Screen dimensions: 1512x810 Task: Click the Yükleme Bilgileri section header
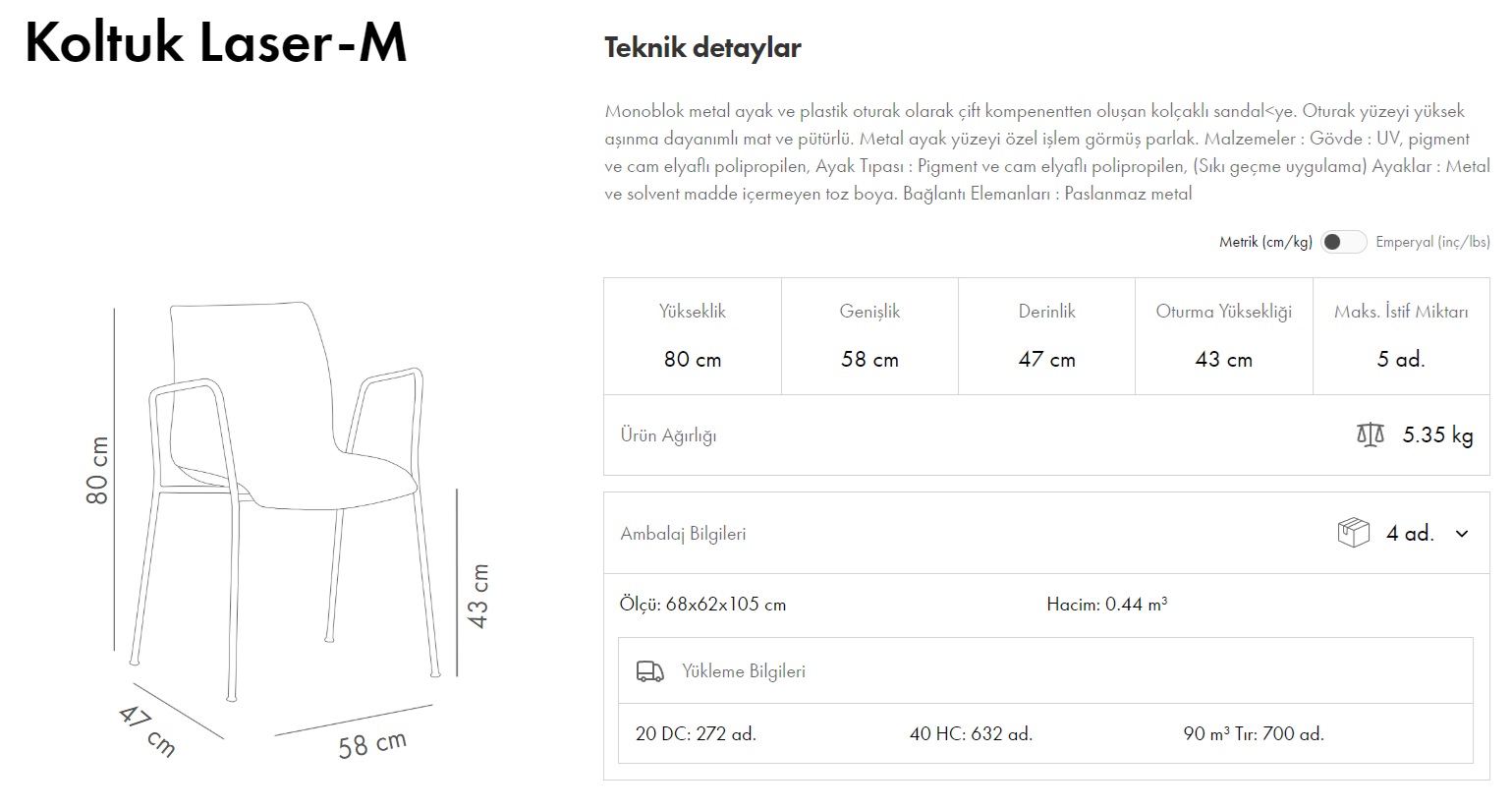[743, 671]
